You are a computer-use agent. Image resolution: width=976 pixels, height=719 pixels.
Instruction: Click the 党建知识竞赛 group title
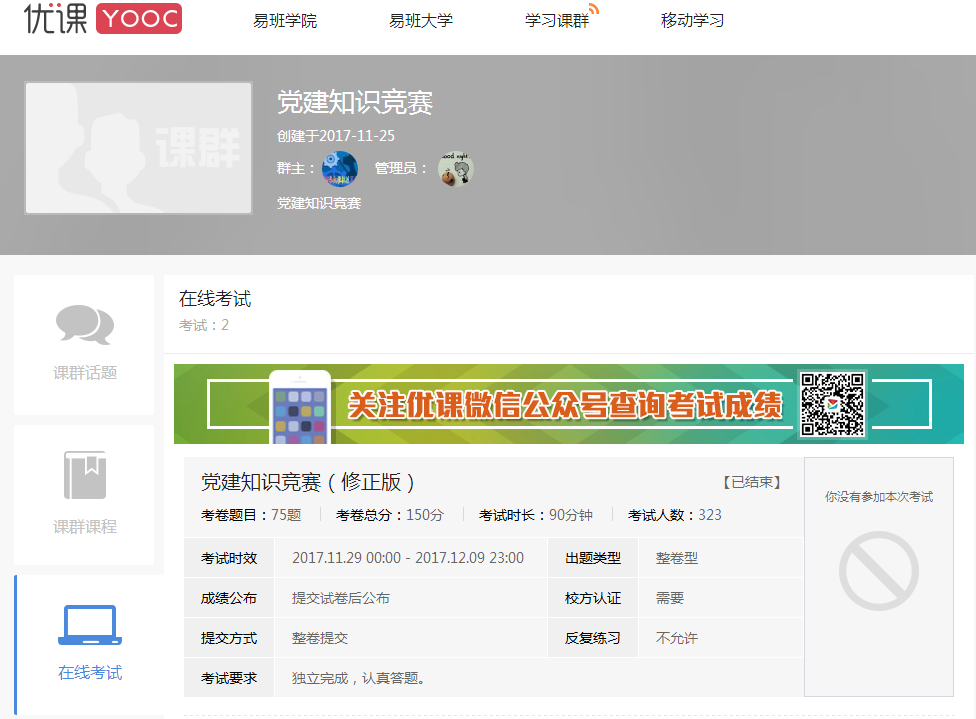pyautogui.click(x=355, y=102)
